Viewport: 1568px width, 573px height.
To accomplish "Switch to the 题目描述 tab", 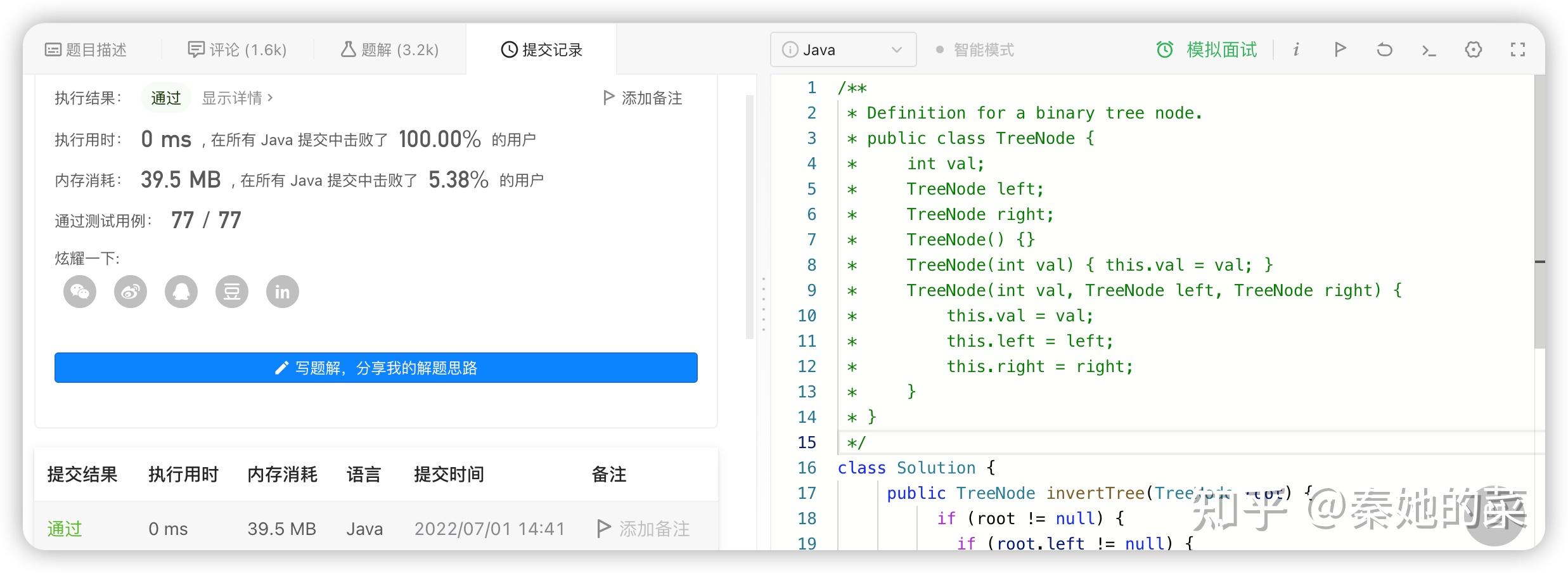I will tap(86, 49).
